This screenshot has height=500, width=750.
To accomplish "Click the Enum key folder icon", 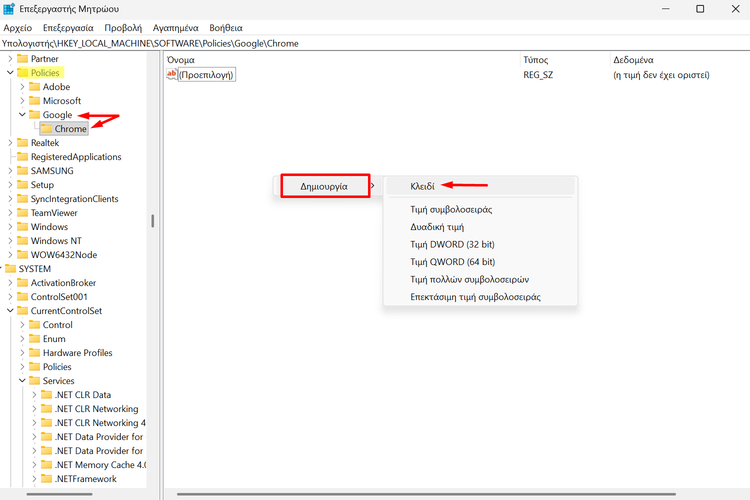I will point(34,339).
